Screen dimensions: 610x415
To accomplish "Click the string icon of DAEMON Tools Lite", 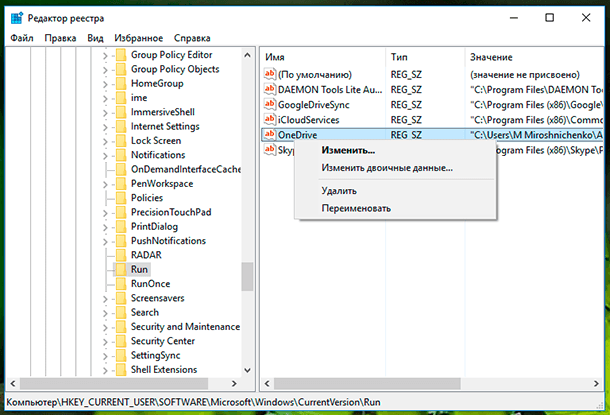I will [x=270, y=89].
